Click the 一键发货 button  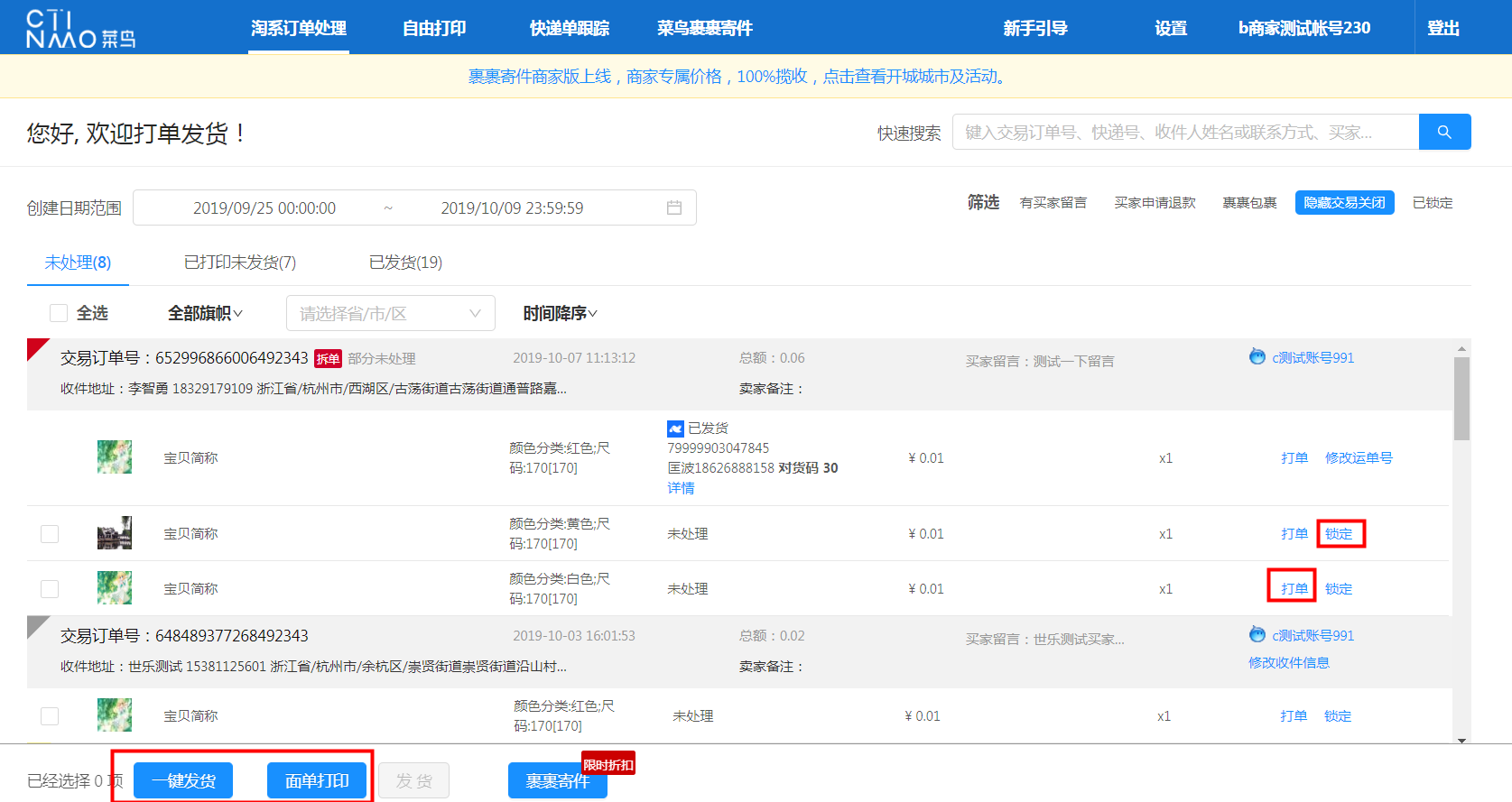(x=183, y=780)
